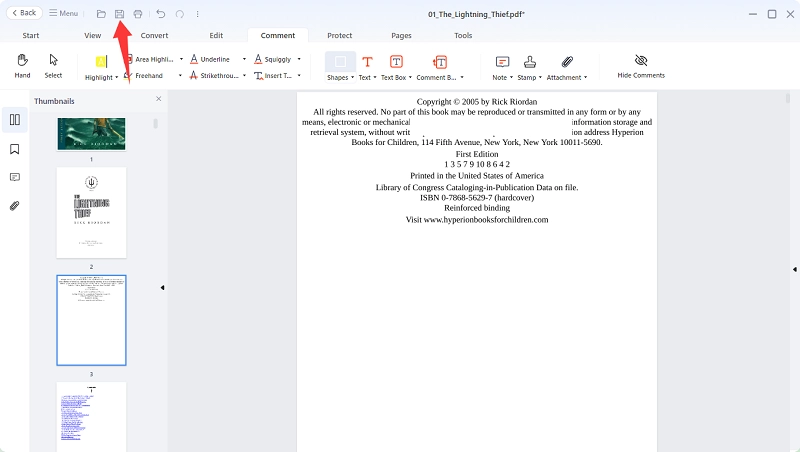Open the Bookmarks sidebar icon

click(x=15, y=149)
